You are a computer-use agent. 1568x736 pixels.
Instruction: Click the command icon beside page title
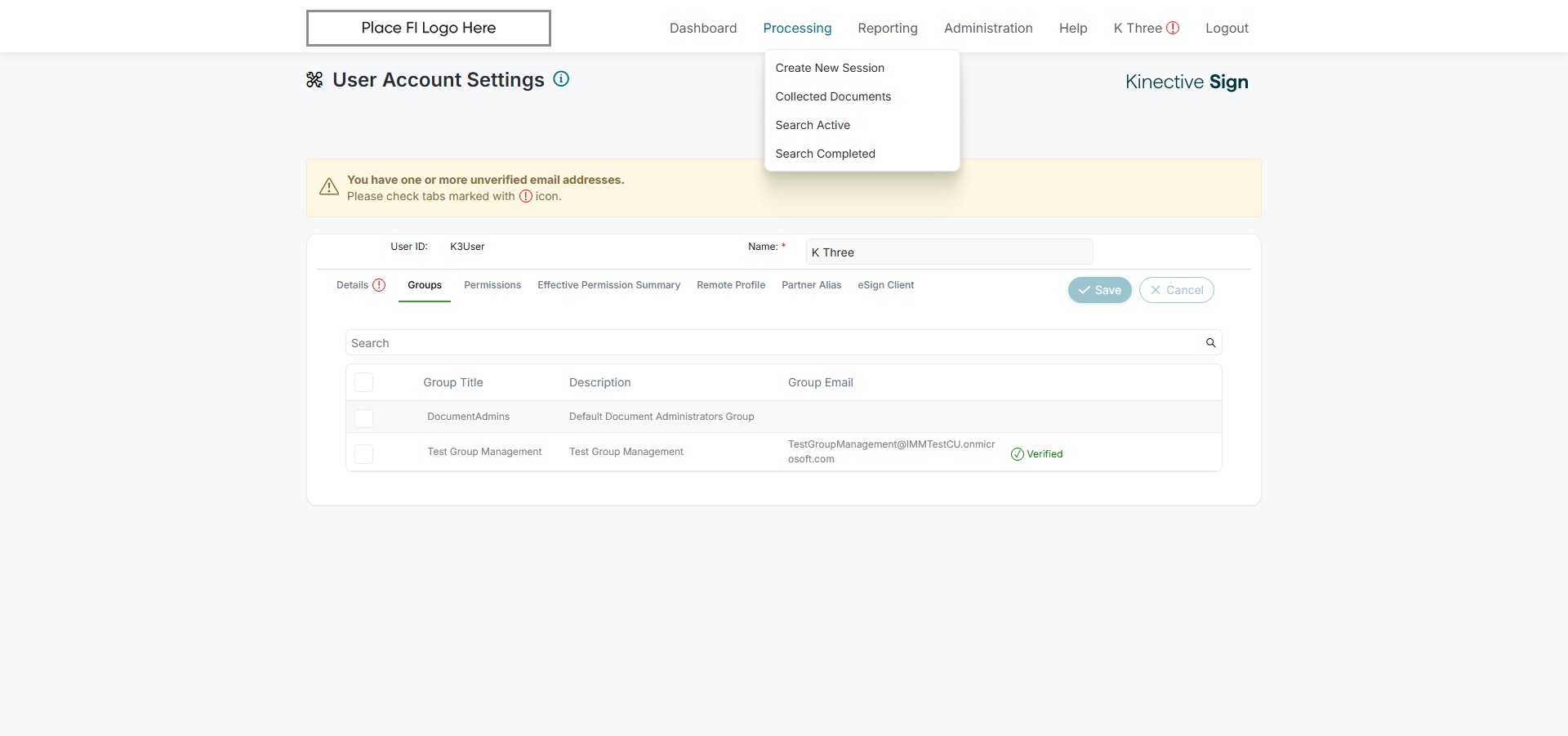(314, 80)
